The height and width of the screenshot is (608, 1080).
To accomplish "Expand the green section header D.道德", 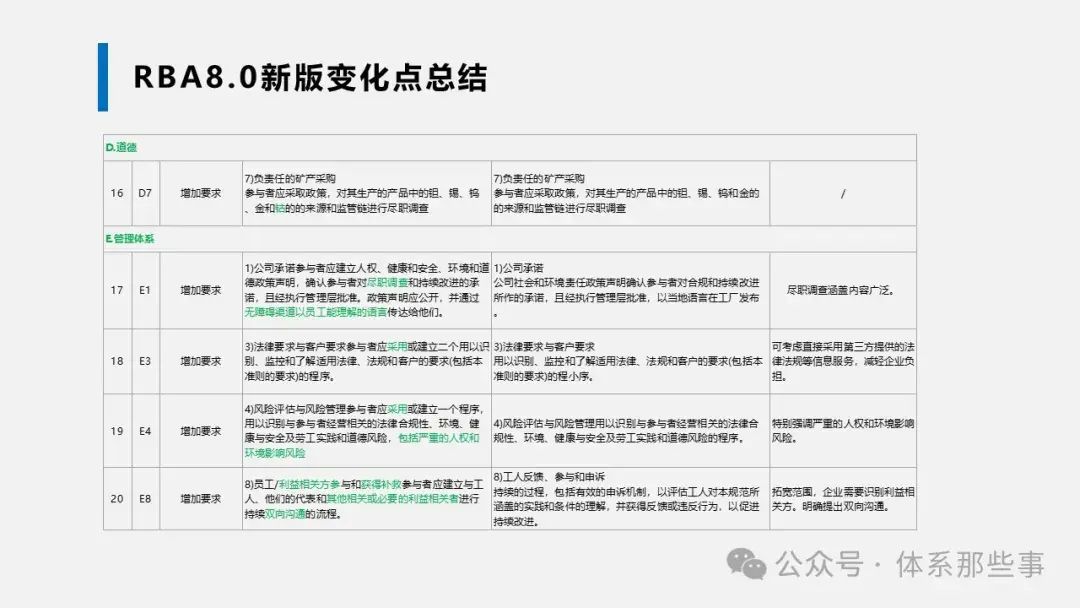I will (122, 146).
